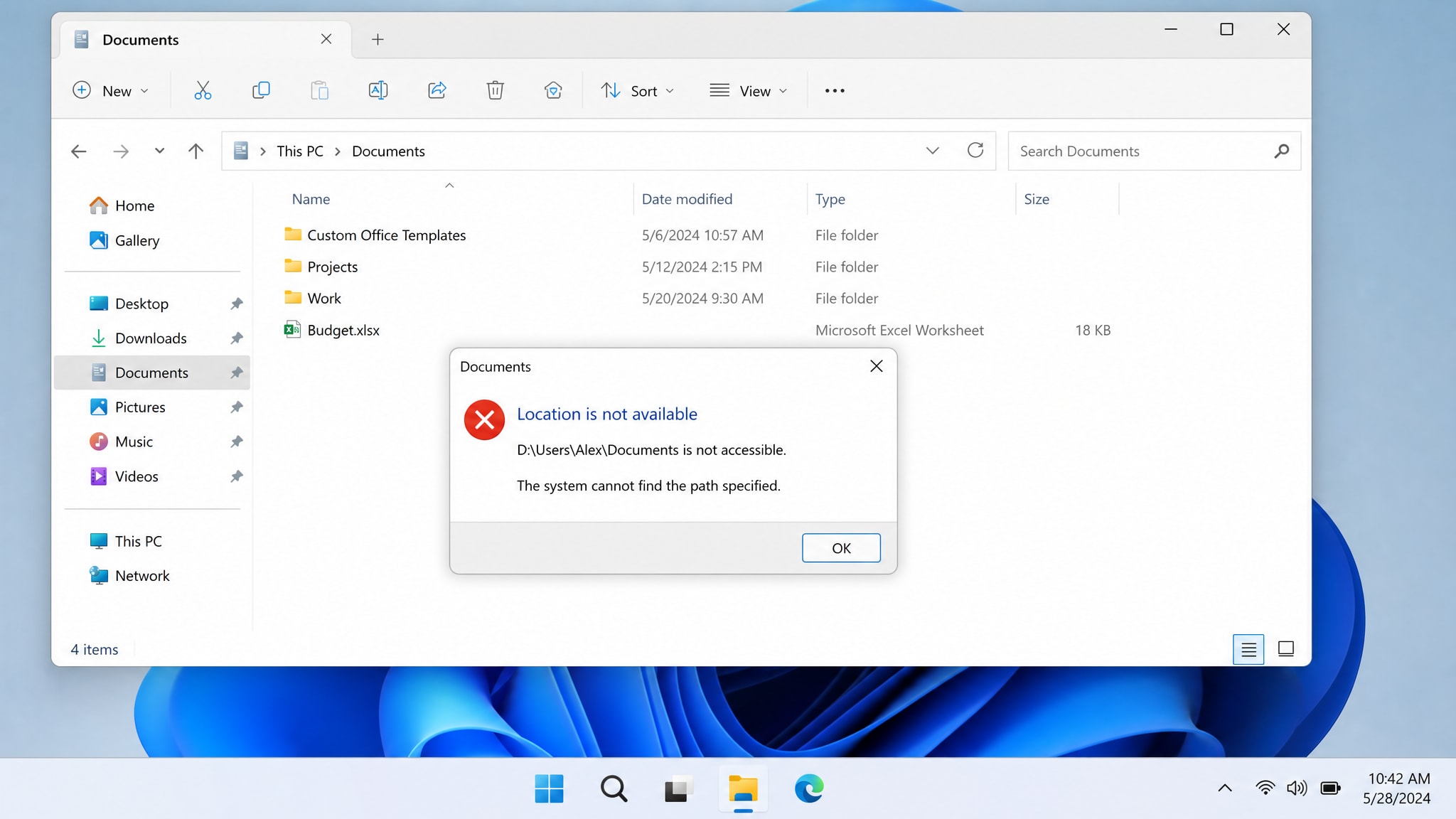The height and width of the screenshot is (819, 1456).
Task: Go back with the left arrow
Action: [79, 151]
